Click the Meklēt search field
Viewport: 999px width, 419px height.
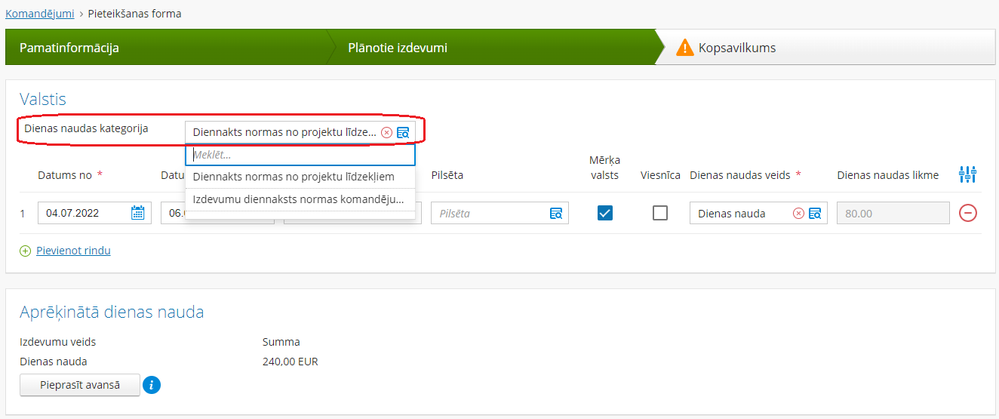(300, 155)
